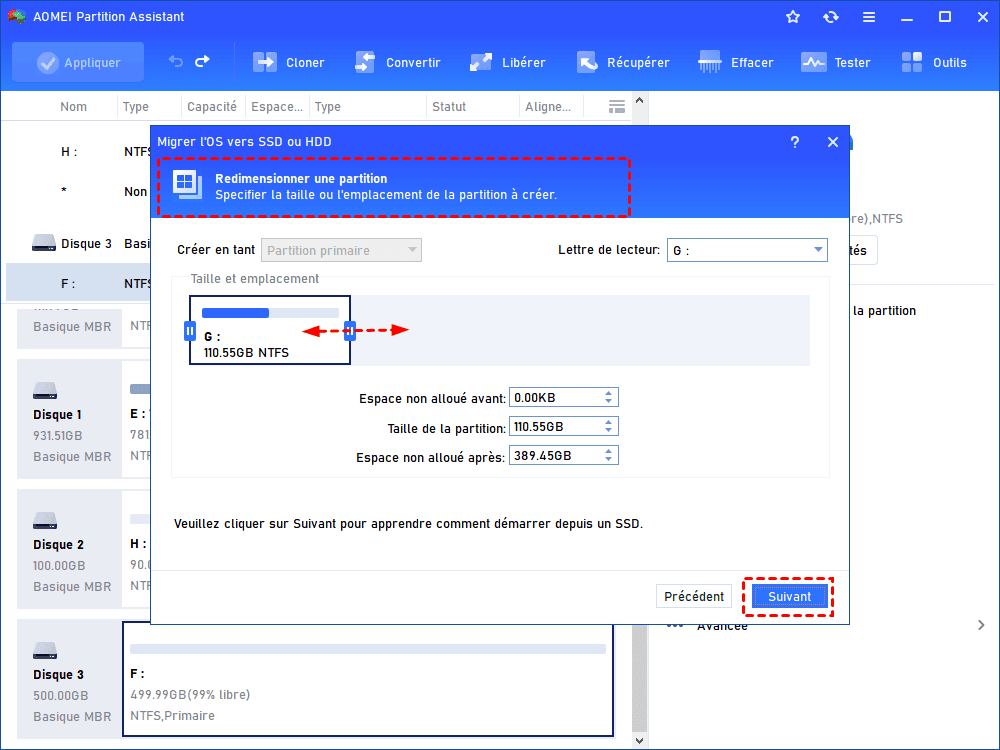Screen dimensions: 1000x750
Task: Select Disque 3 row in partition list
Action: (78, 244)
